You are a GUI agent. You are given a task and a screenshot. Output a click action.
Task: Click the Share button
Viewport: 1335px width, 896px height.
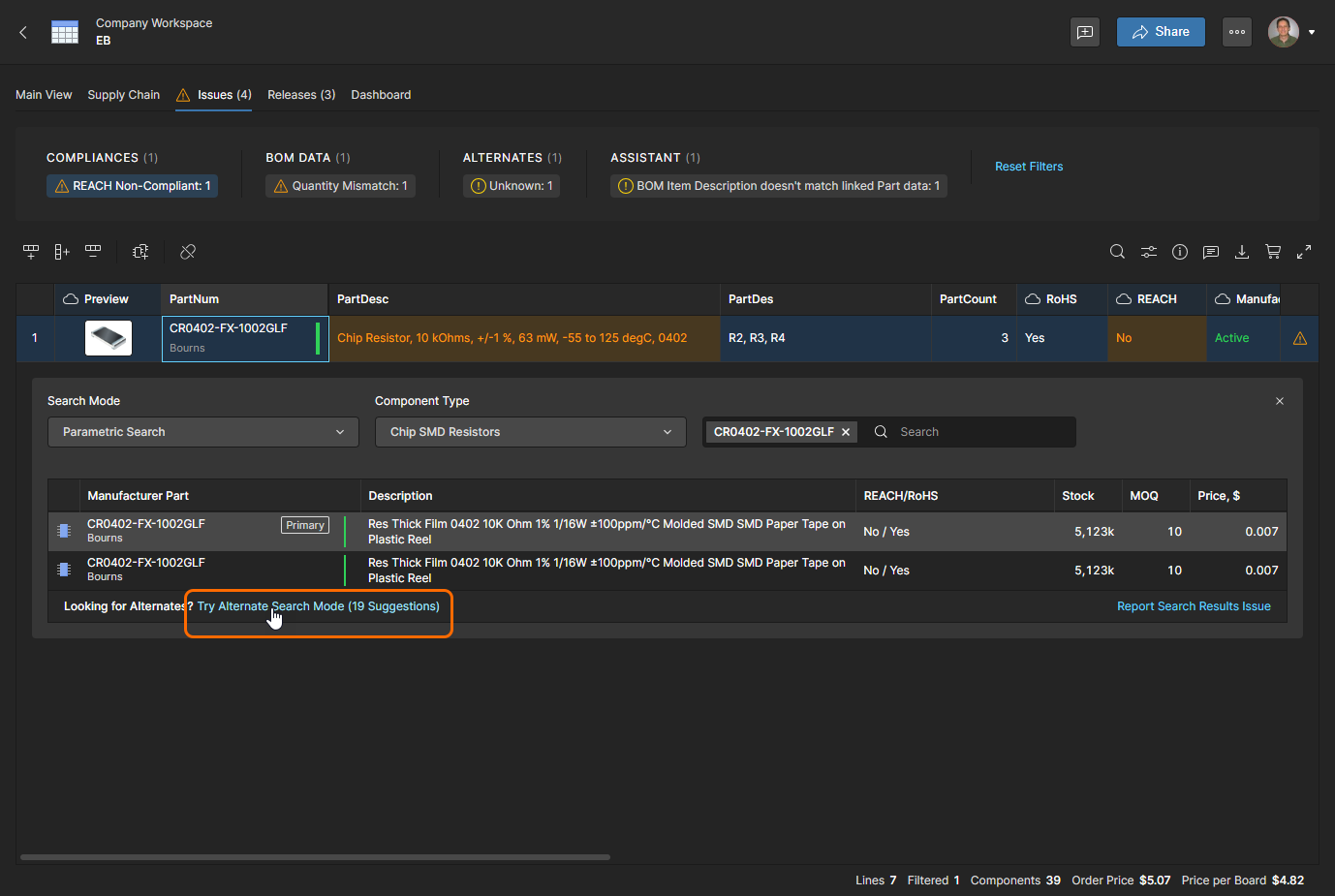[x=1160, y=32]
